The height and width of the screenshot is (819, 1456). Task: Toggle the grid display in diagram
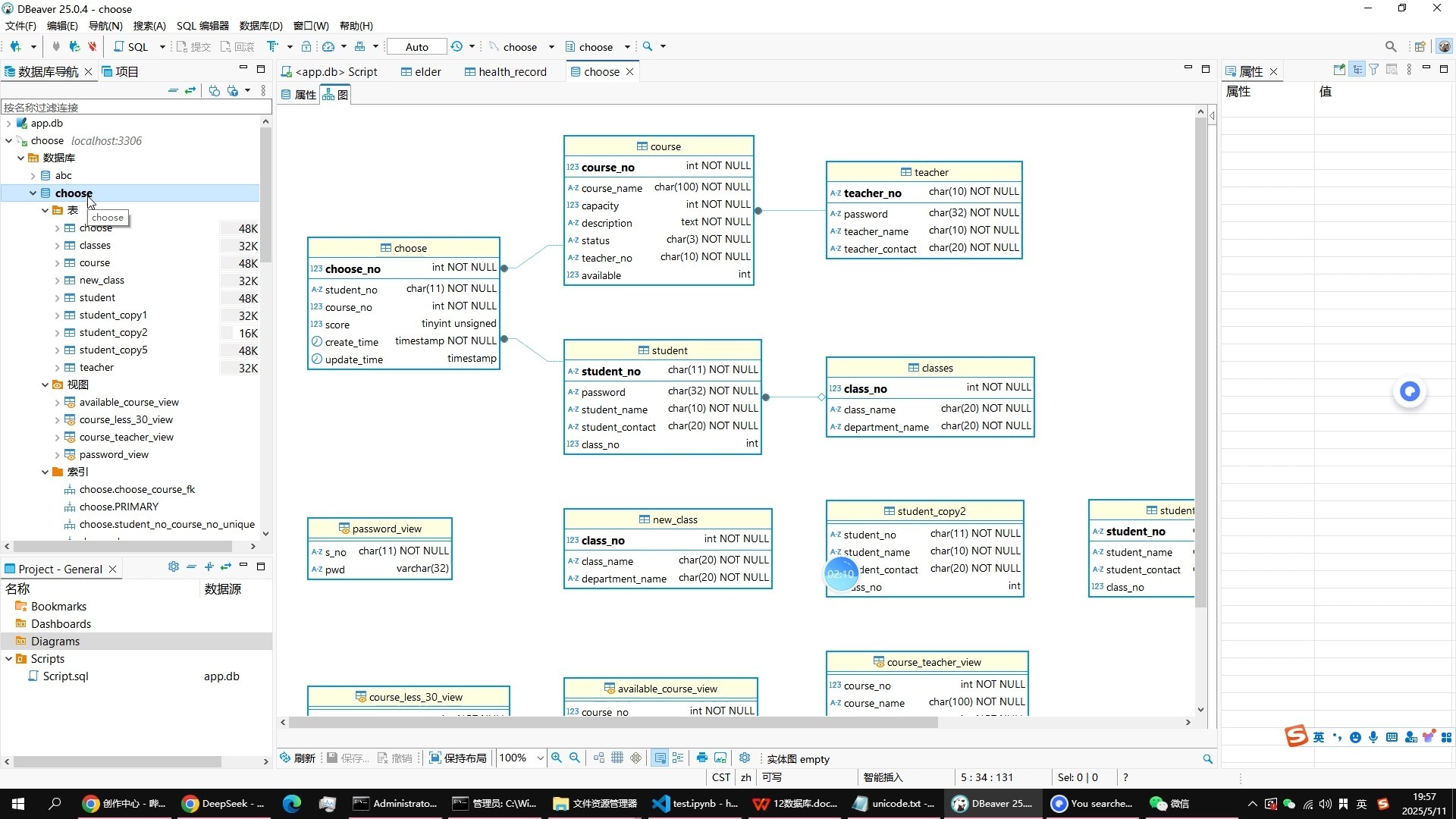pos(617,758)
